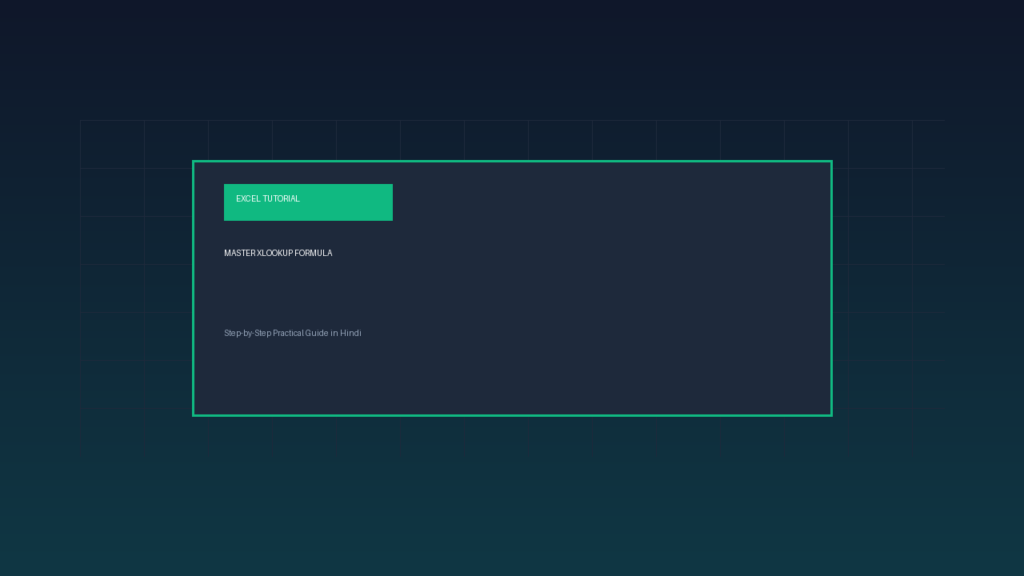
Task: Click the word MASTER in the heading
Action: pos(240,253)
